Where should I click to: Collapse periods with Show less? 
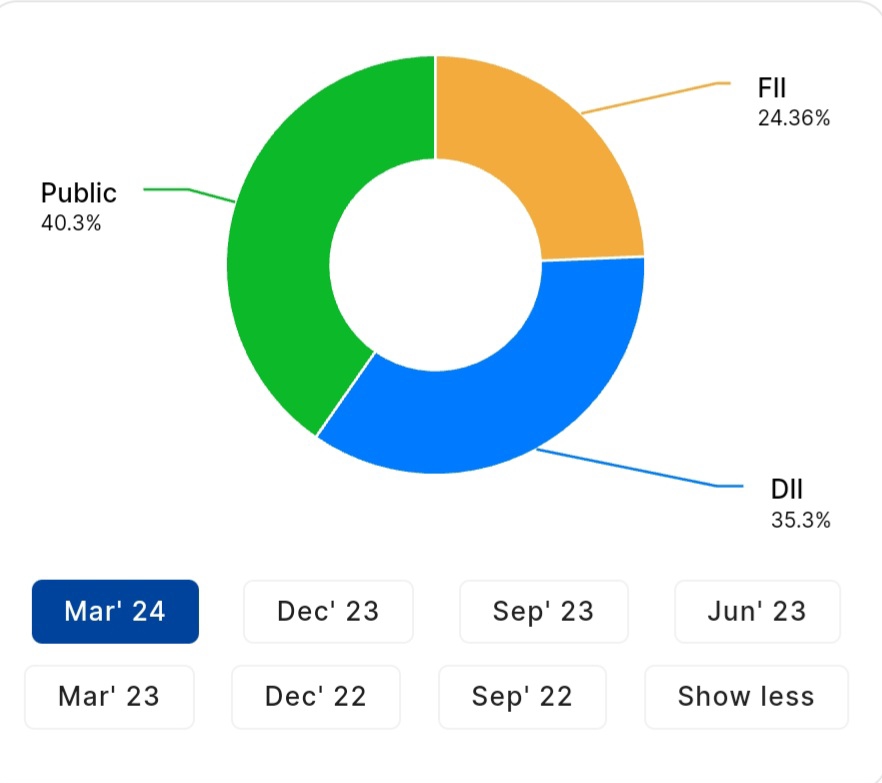pos(746,696)
